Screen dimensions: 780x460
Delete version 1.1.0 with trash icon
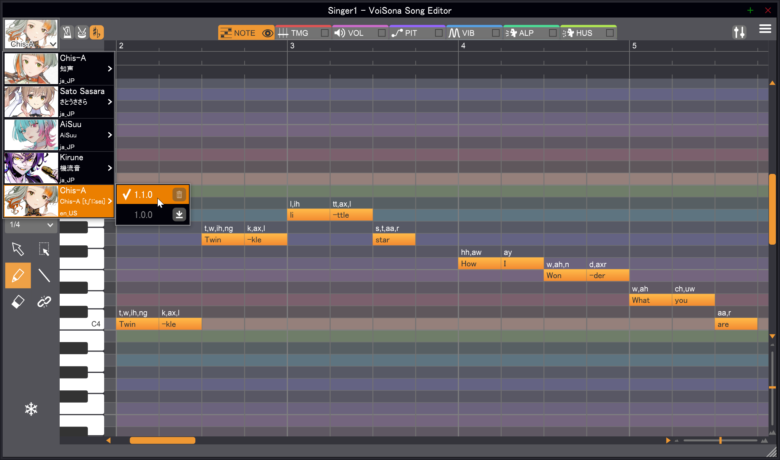(x=179, y=194)
